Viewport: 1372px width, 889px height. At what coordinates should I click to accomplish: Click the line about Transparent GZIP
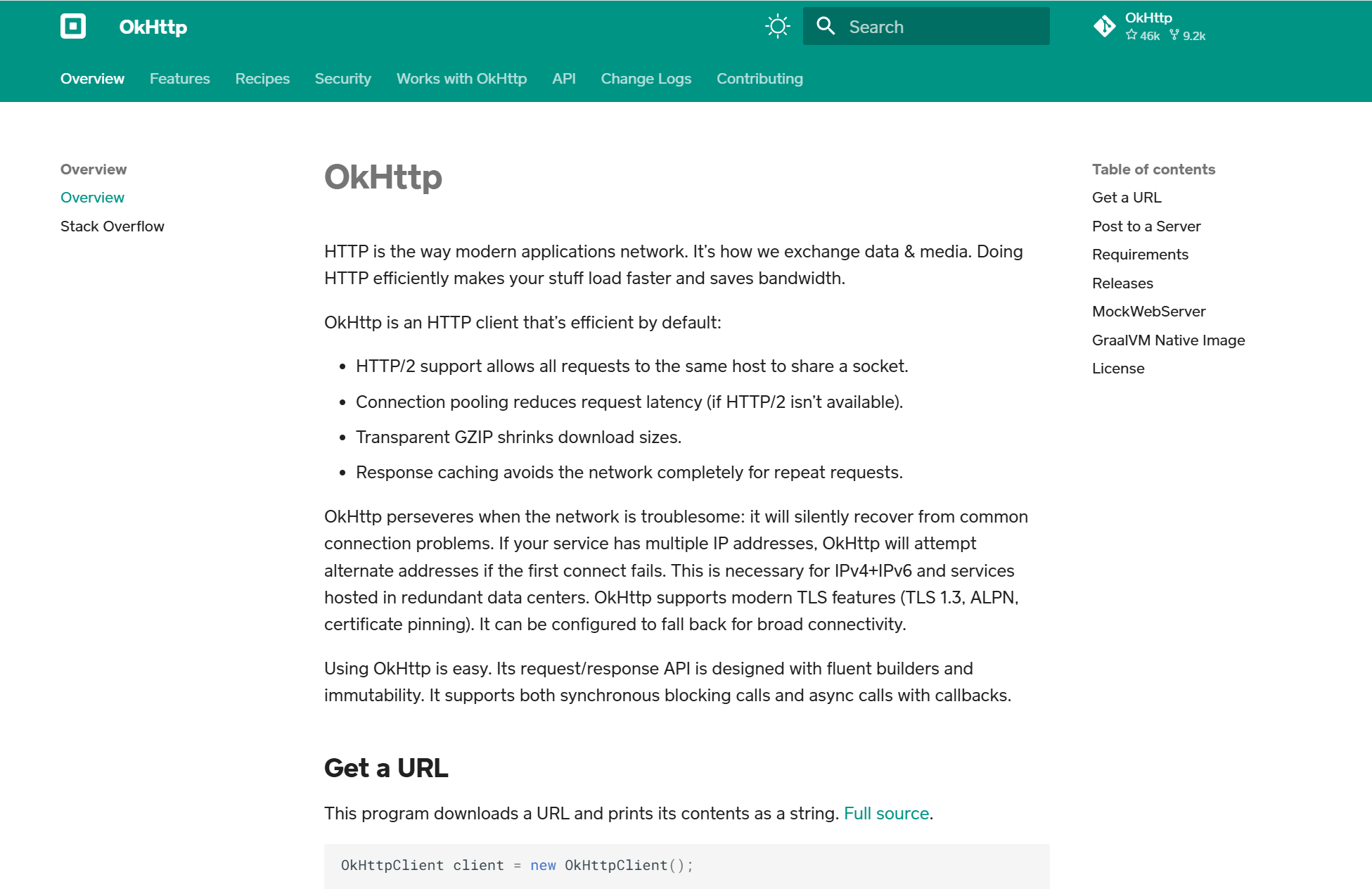(x=518, y=437)
